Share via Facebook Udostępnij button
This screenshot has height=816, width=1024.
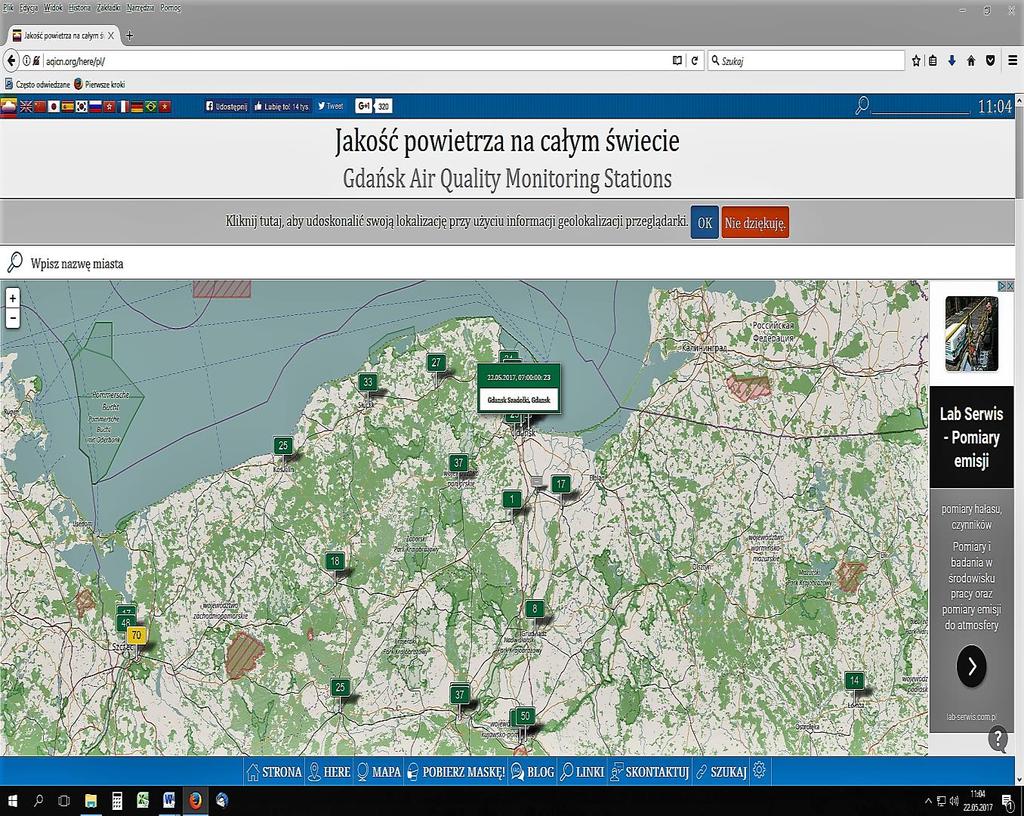(226, 106)
